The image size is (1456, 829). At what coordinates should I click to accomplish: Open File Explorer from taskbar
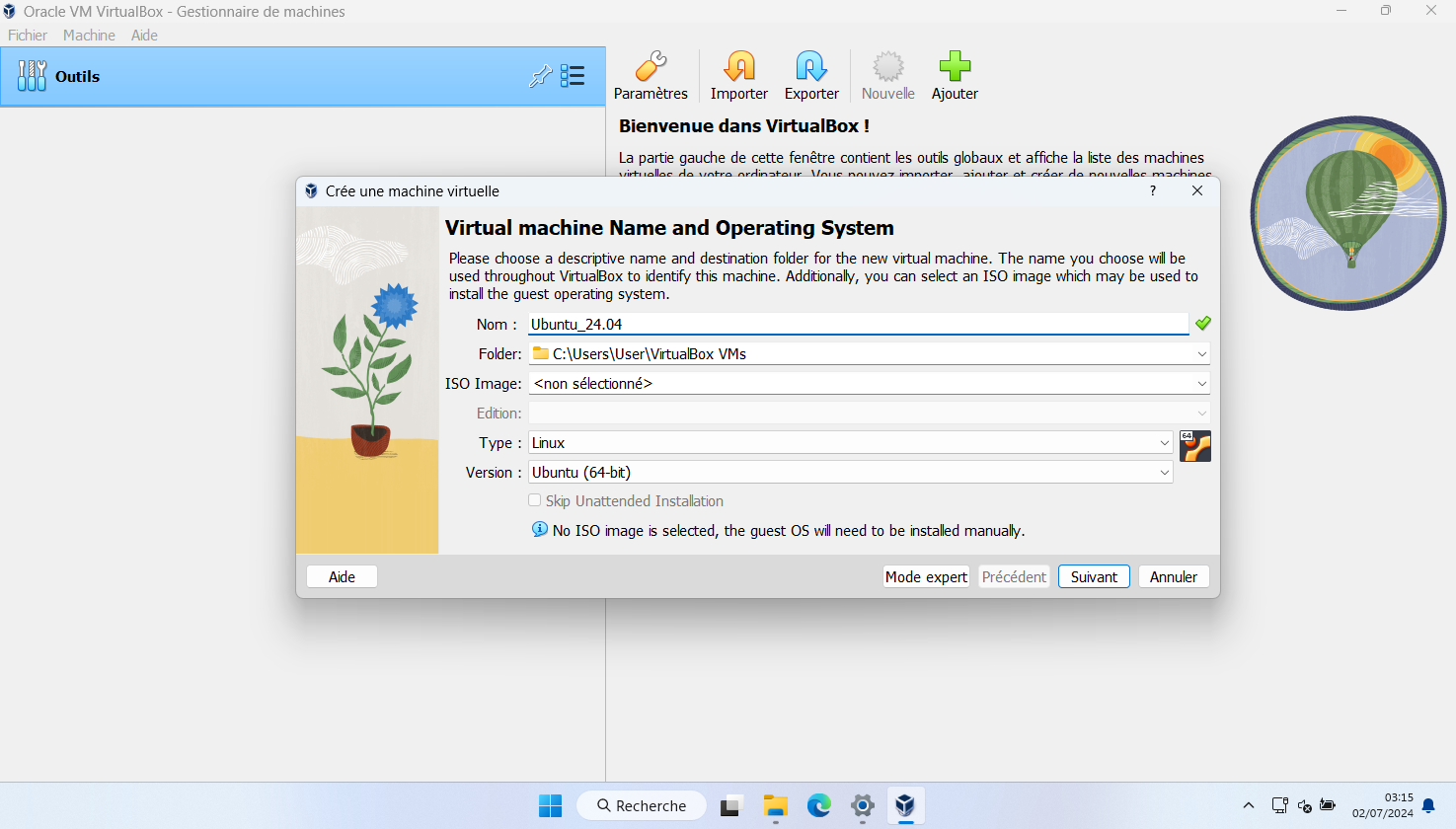point(775,805)
